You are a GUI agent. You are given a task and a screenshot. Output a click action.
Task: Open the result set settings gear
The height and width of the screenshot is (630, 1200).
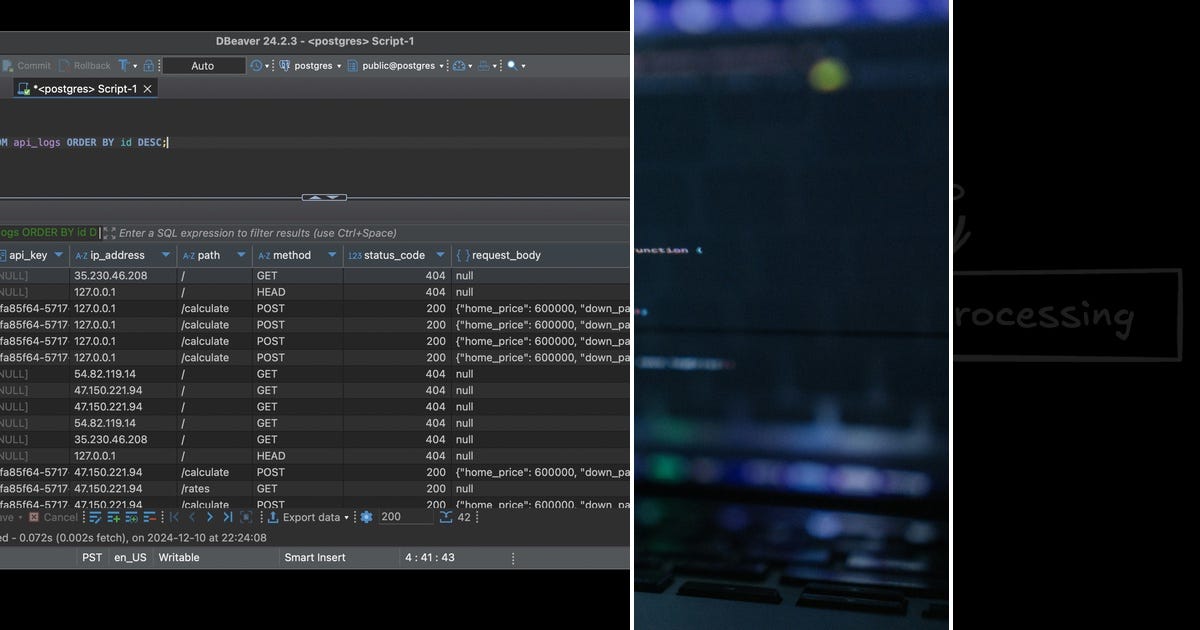[x=366, y=517]
